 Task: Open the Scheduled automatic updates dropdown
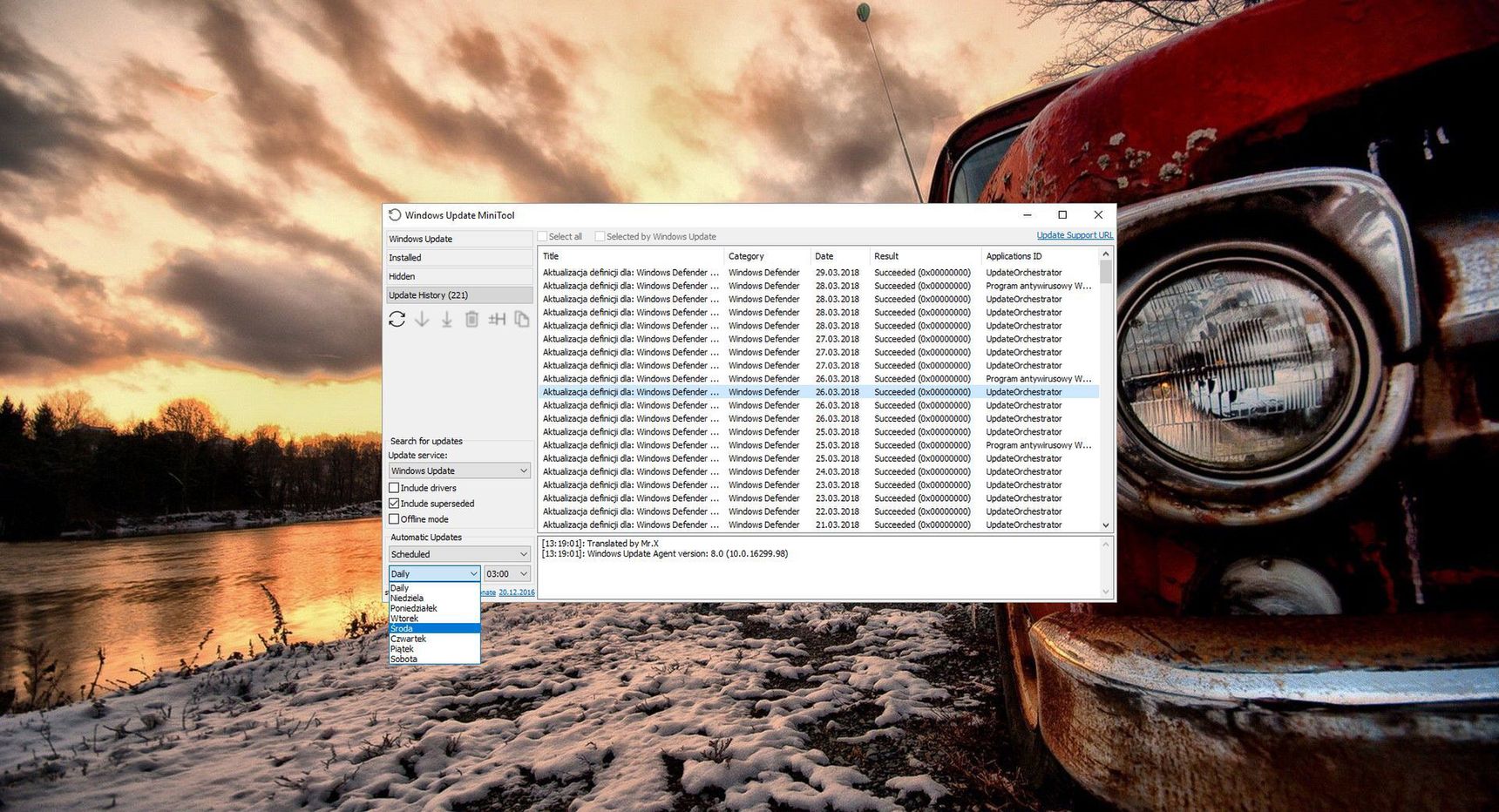coord(459,554)
